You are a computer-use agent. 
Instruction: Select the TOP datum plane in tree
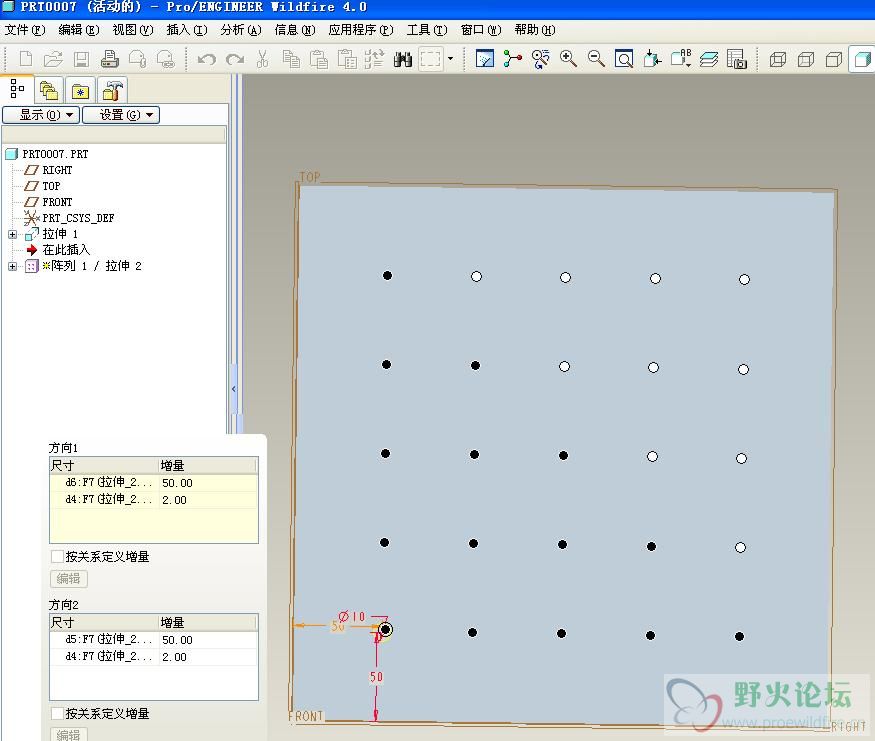coord(51,186)
